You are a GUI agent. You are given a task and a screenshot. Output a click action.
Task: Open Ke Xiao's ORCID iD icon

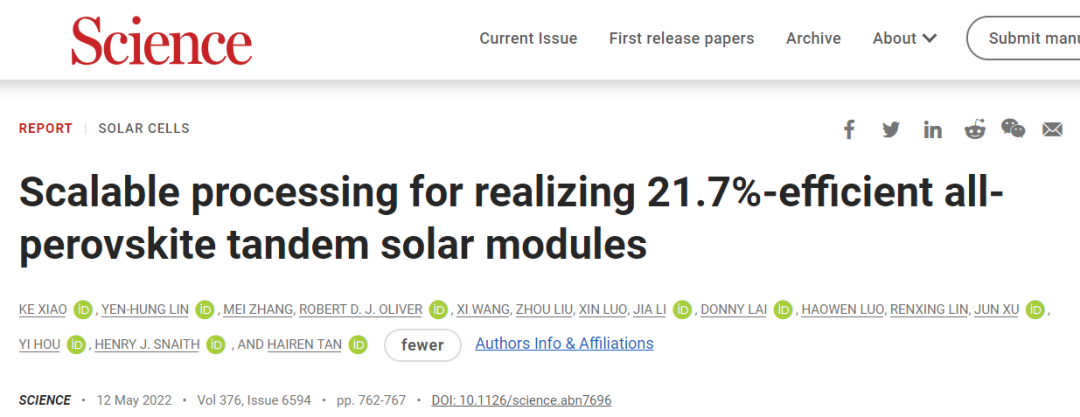83,309
